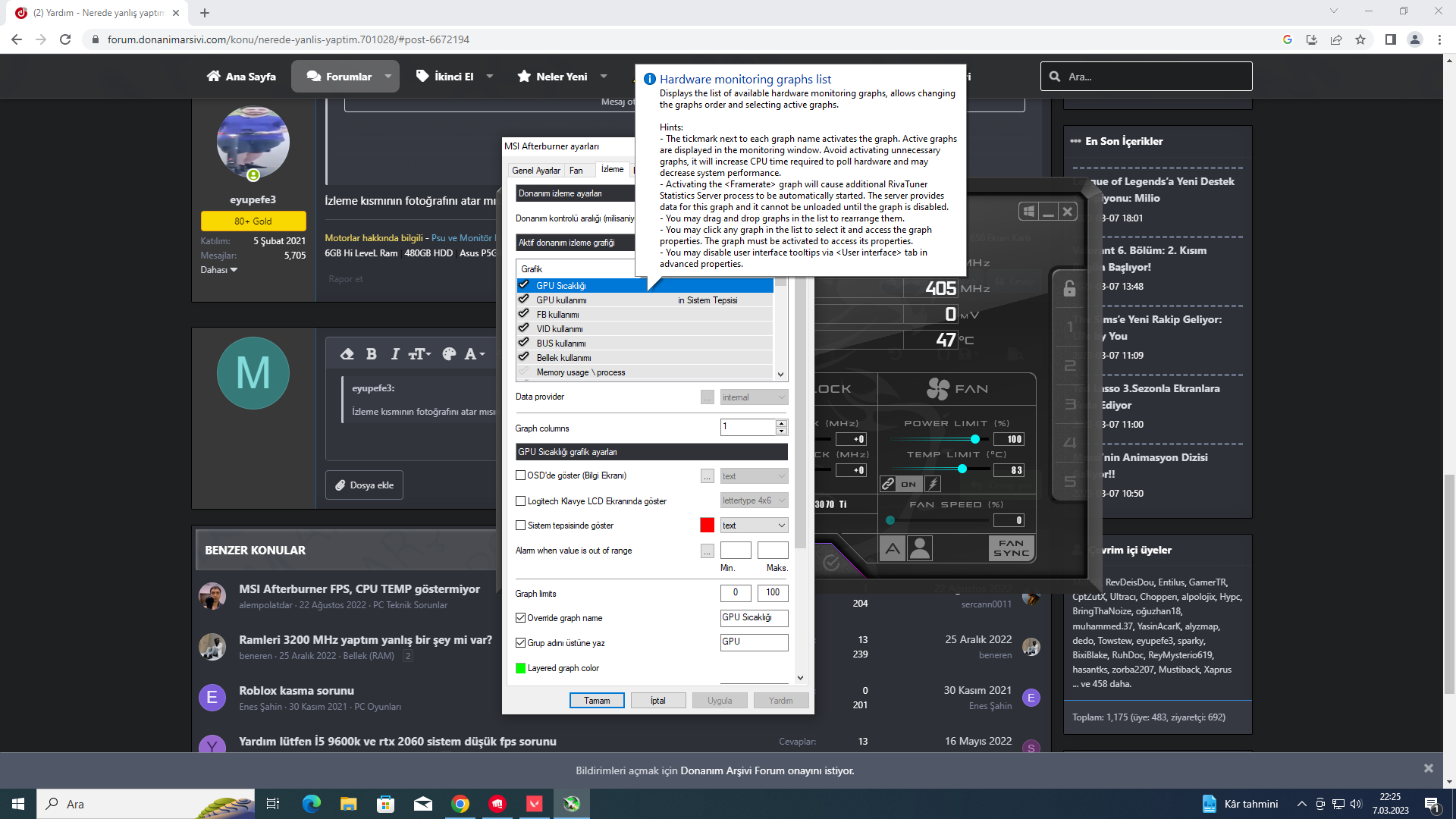Click the green Layered graph color swatch
This screenshot has width=1456, height=819.
click(x=520, y=668)
